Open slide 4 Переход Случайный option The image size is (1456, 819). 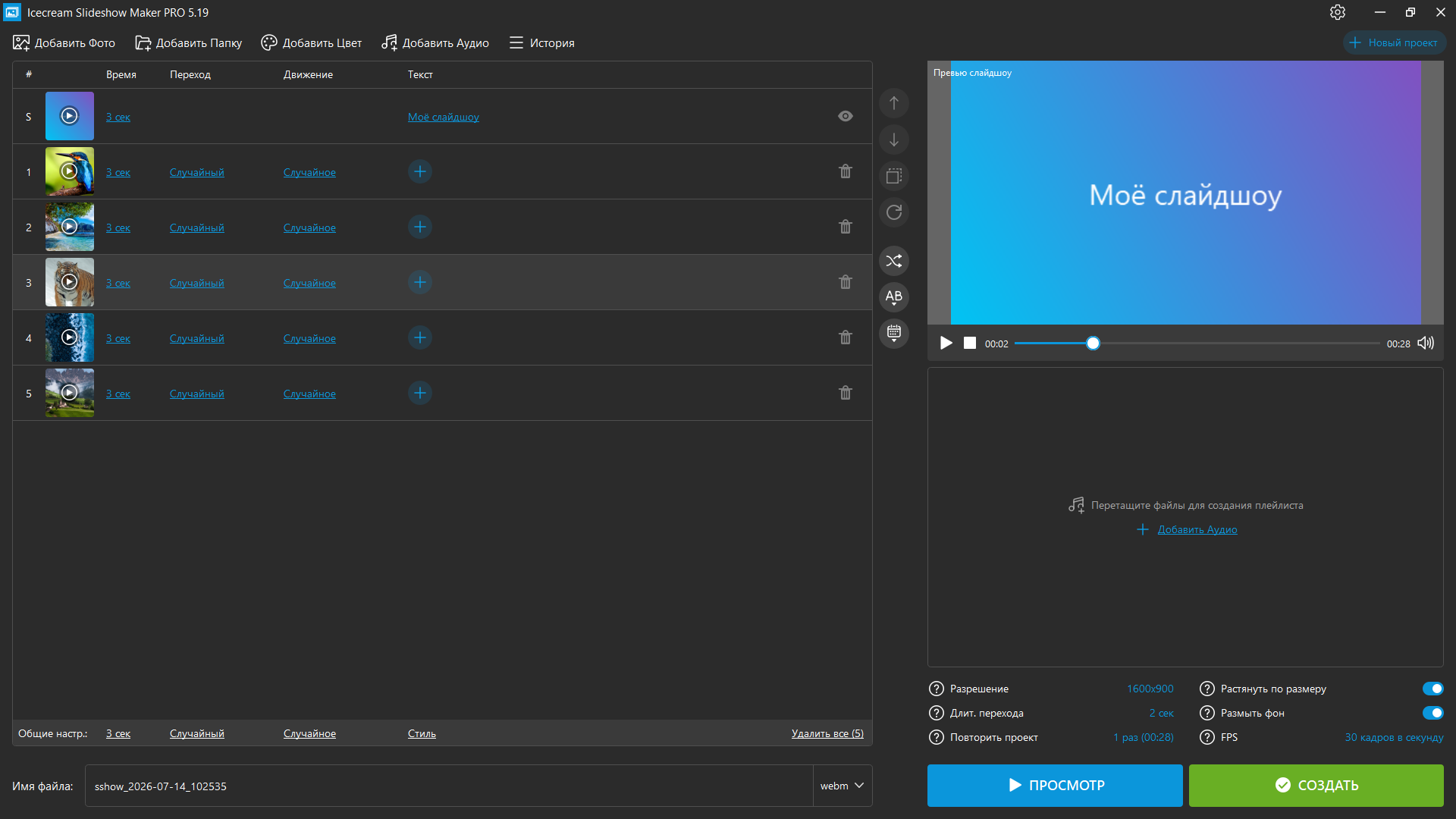click(197, 338)
